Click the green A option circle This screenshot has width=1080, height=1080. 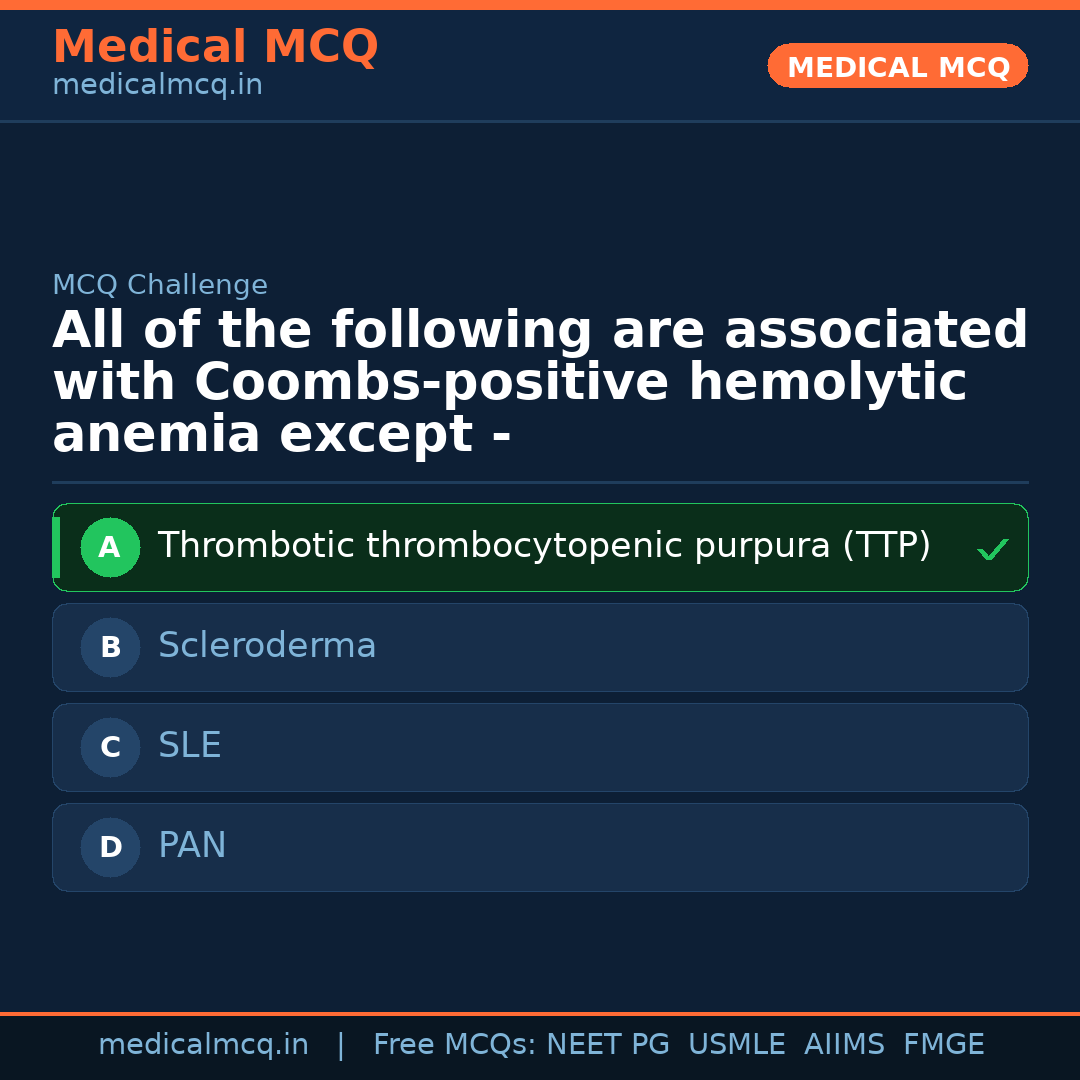pos(110,547)
